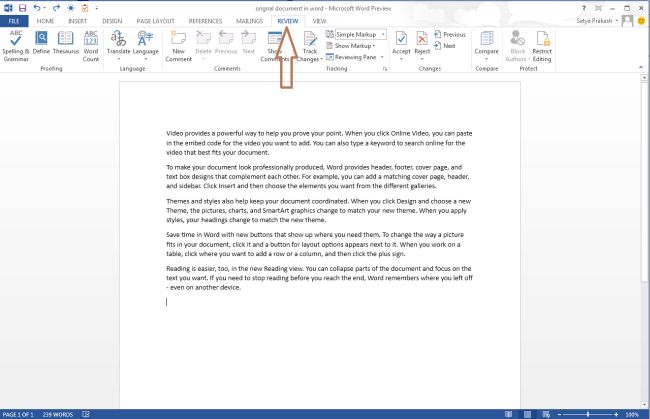
Task: Click the zoom slider handle
Action: (x=588, y=414)
